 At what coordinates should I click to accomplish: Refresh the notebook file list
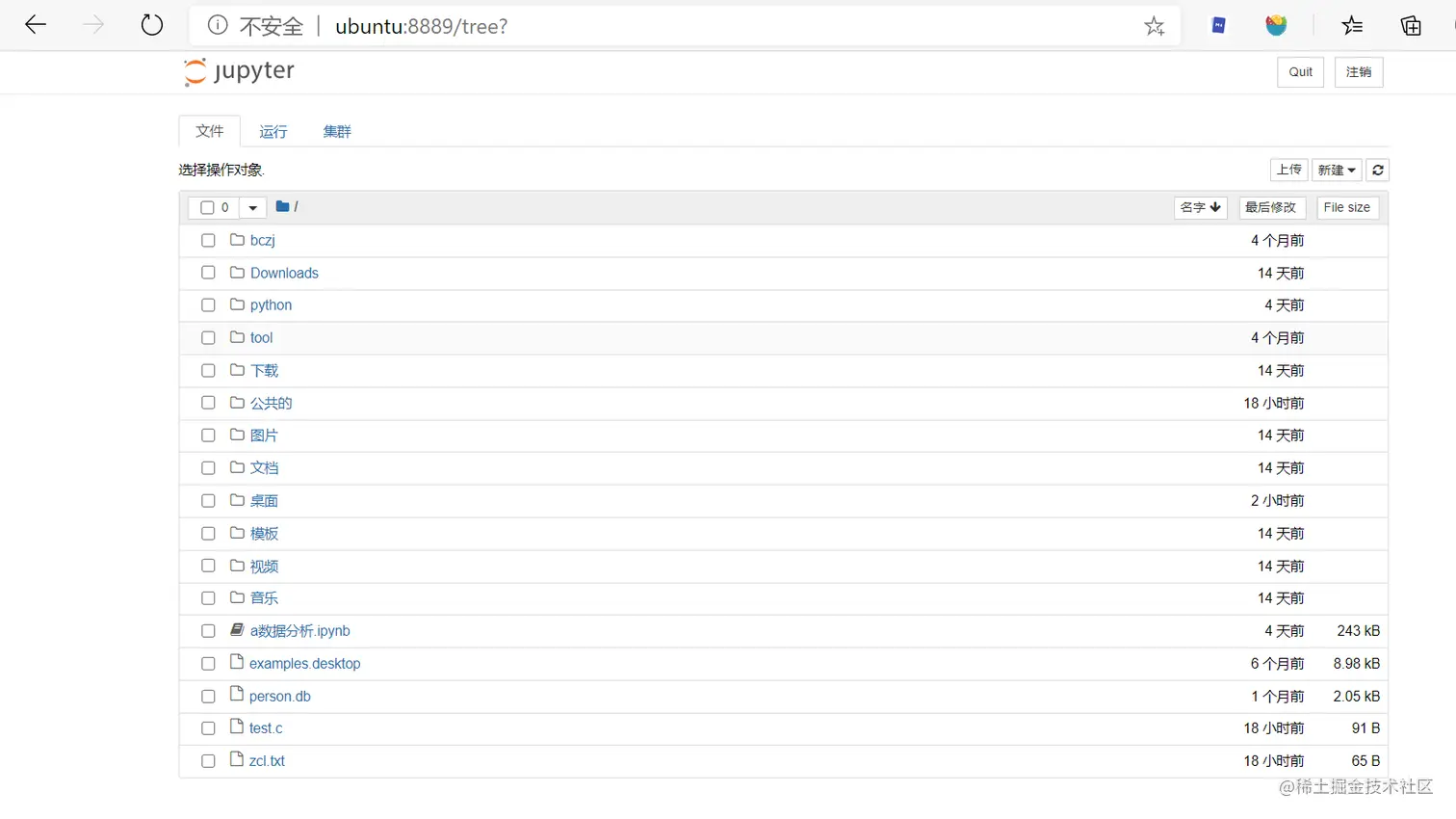pyautogui.click(x=1378, y=170)
